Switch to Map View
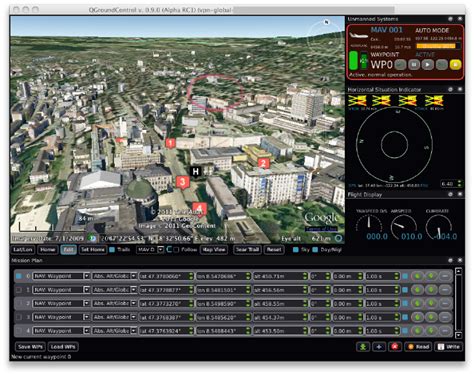 click(x=214, y=250)
